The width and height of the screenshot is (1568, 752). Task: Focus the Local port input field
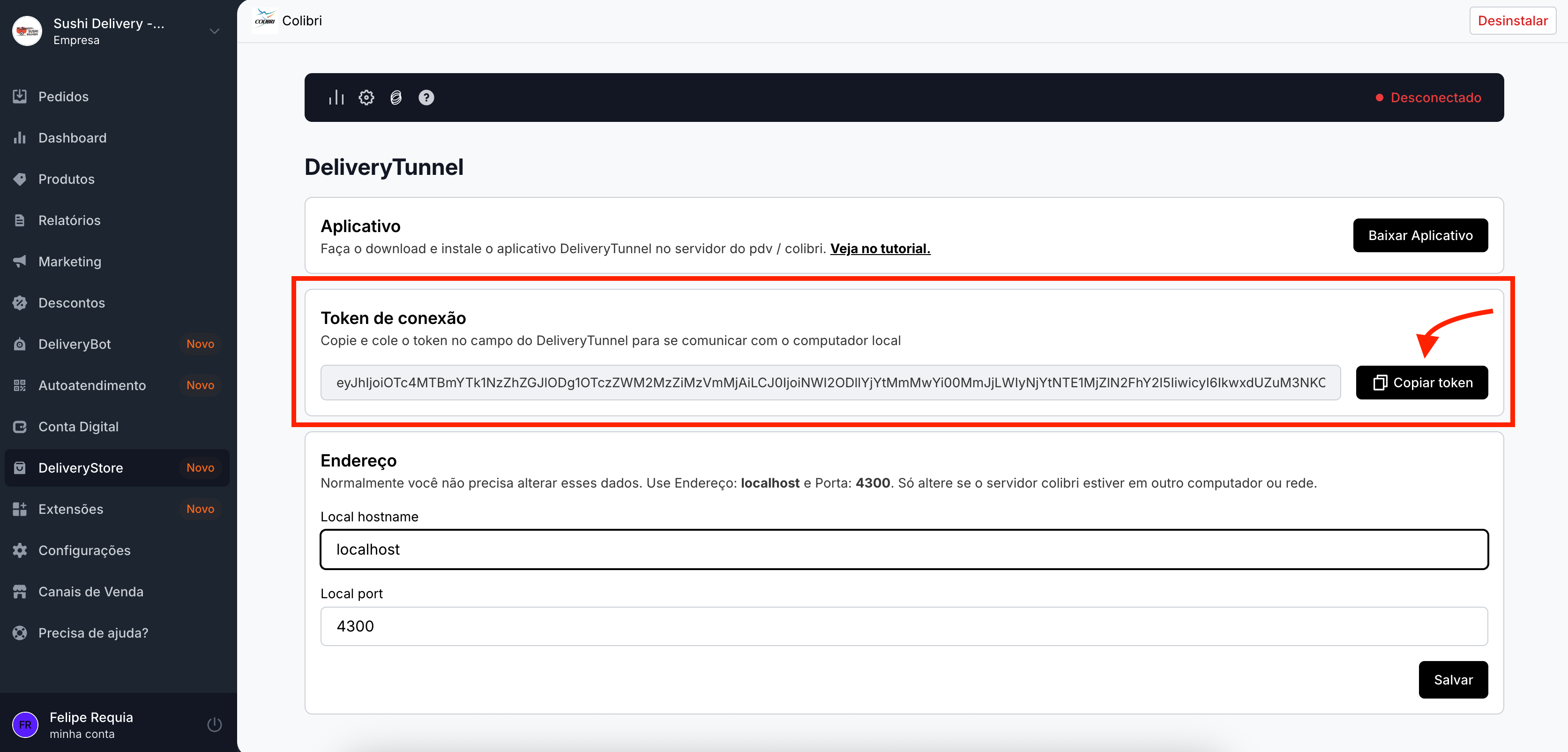coord(903,626)
